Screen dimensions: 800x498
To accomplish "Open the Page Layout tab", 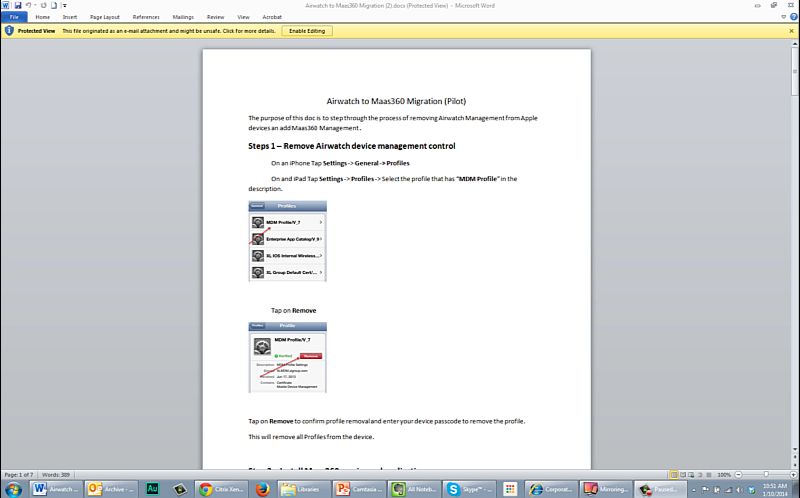I will (x=105, y=17).
